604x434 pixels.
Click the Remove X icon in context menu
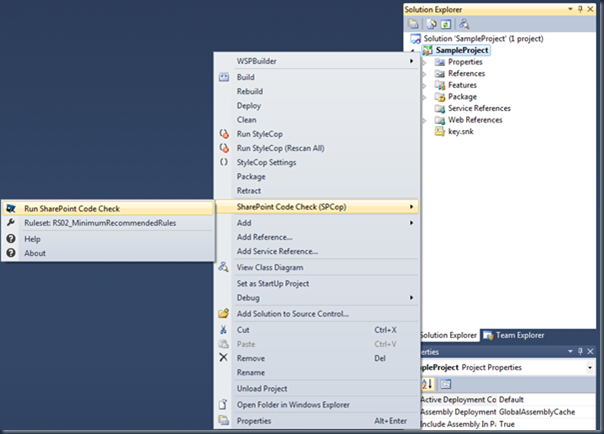click(223, 358)
